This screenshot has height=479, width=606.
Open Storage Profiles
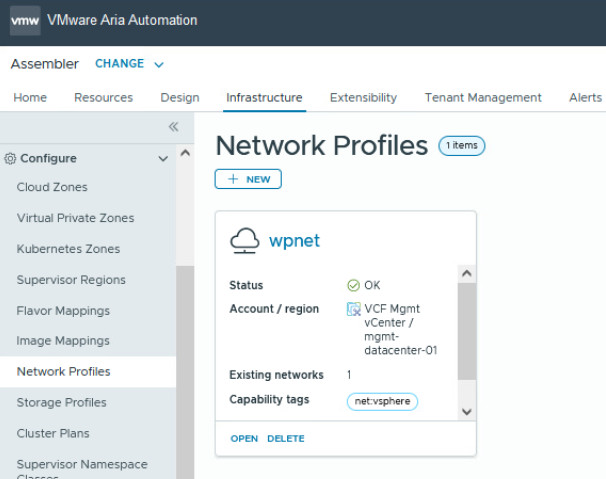coord(61,402)
